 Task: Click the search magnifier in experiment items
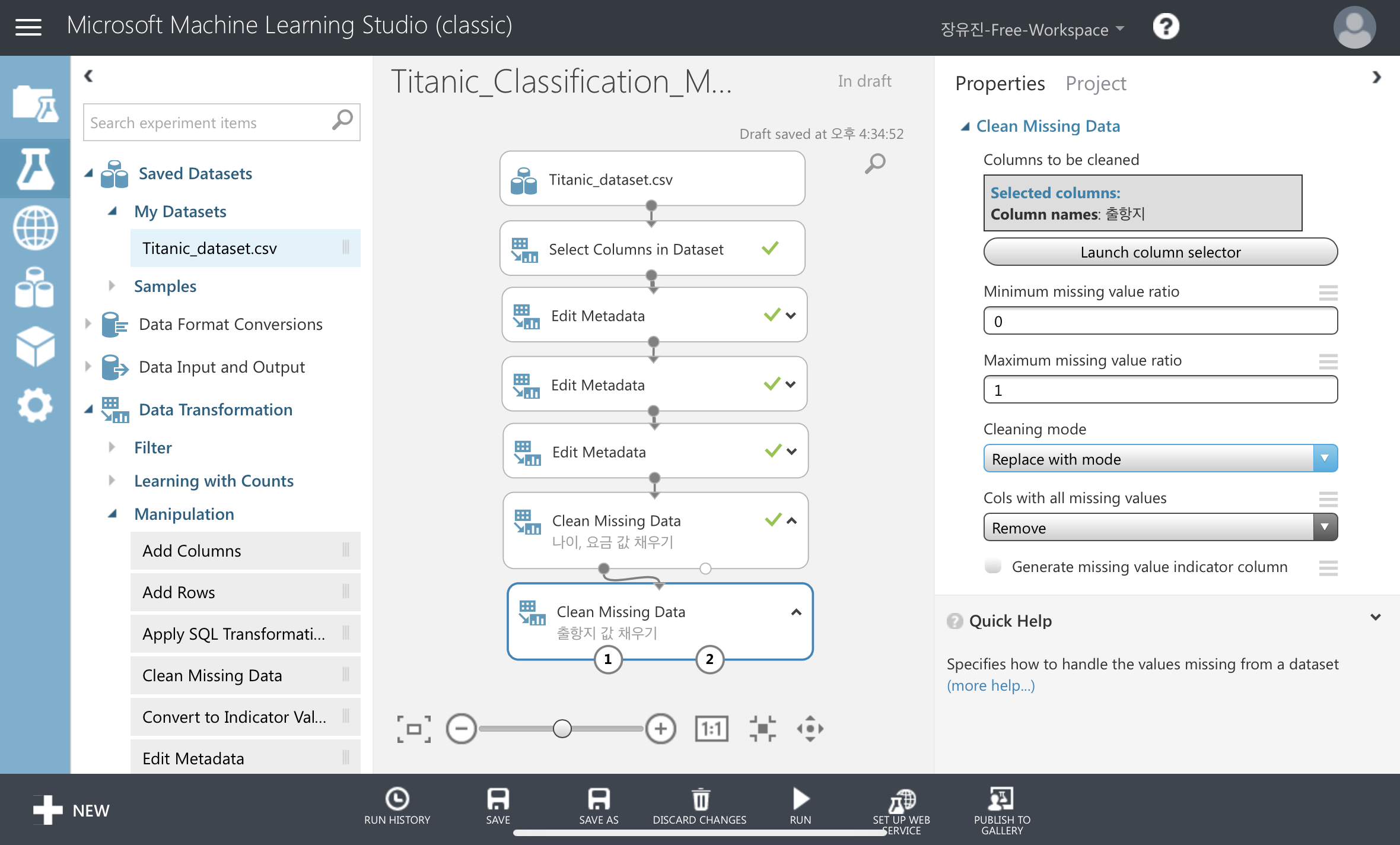tap(342, 120)
